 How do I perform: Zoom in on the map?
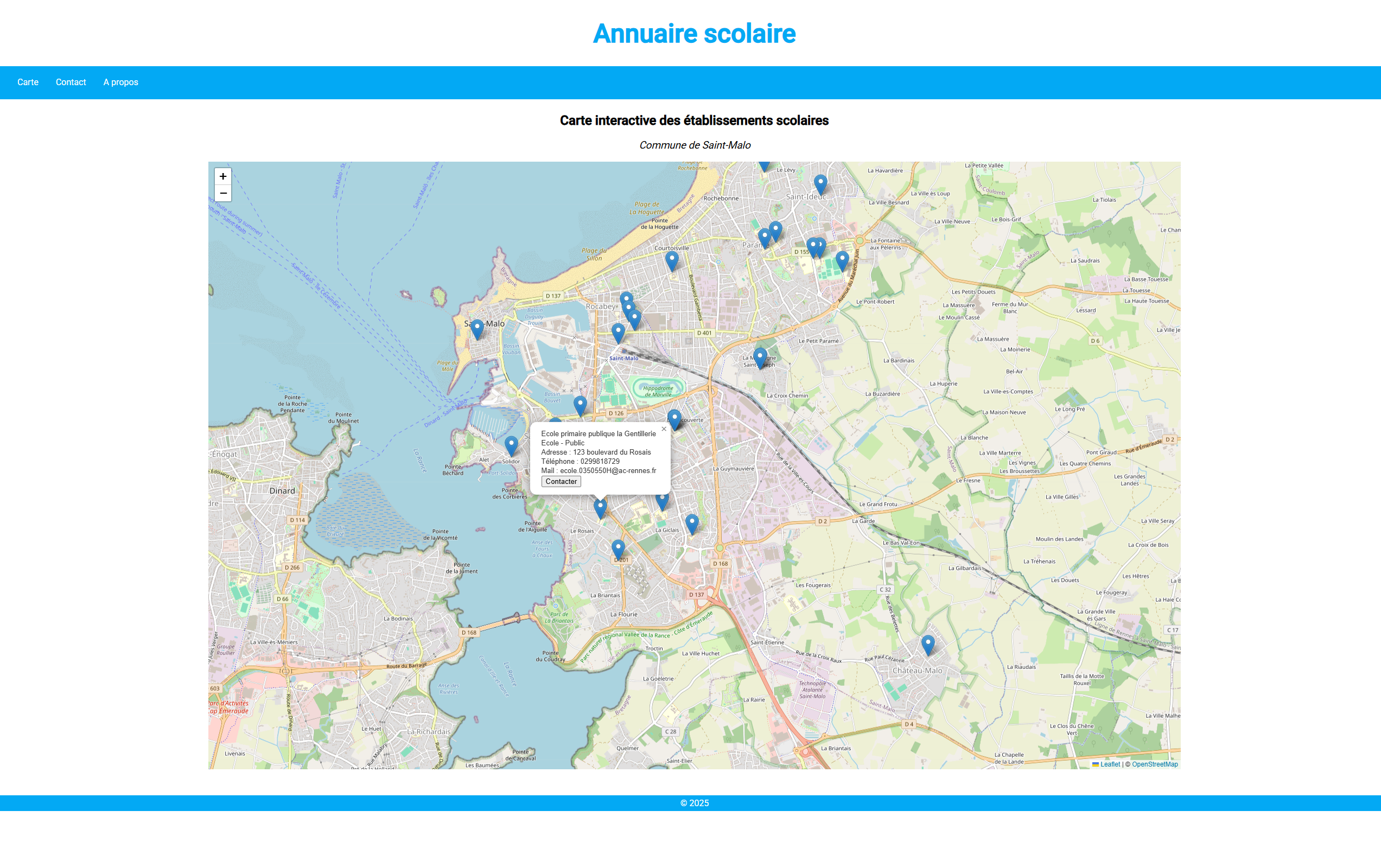click(x=222, y=176)
